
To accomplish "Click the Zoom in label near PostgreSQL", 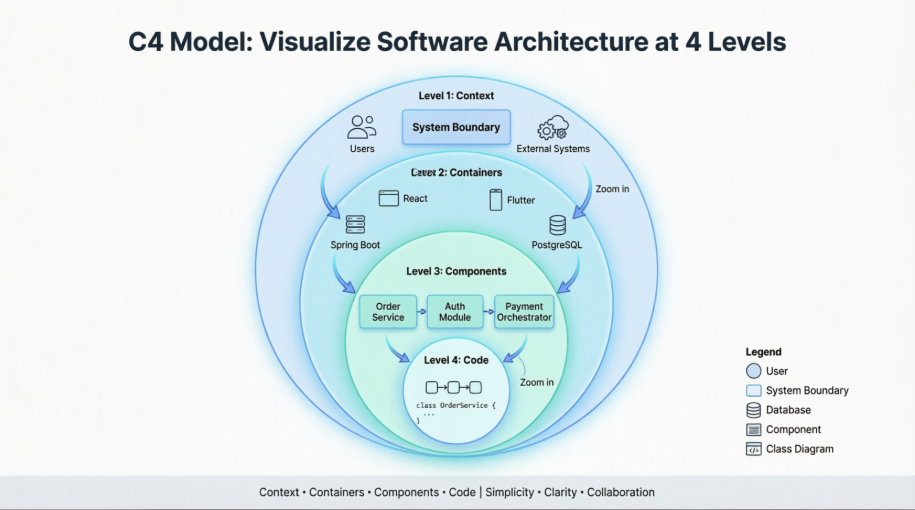I will pos(612,189).
